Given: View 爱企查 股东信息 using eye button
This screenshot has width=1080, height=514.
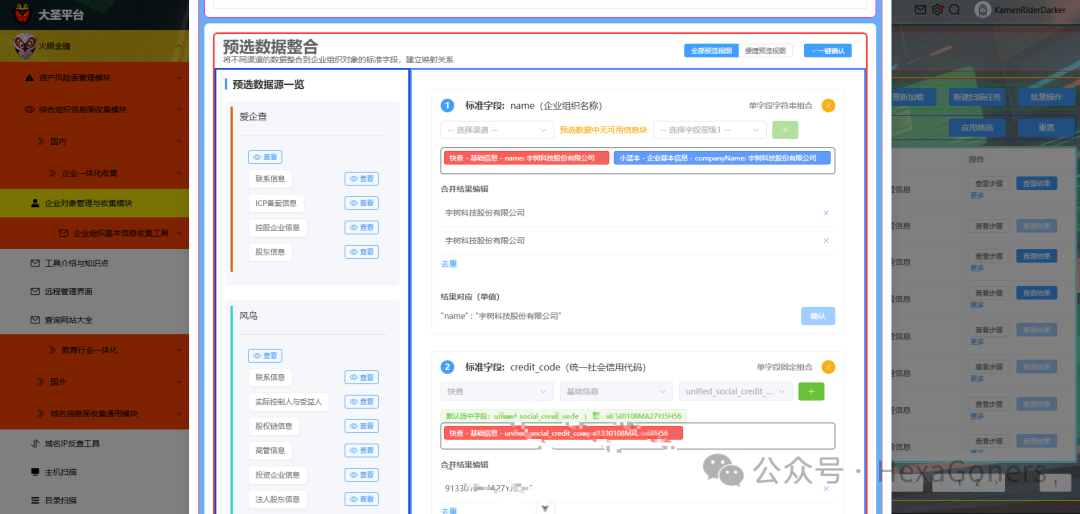Looking at the screenshot, I should click(x=362, y=251).
